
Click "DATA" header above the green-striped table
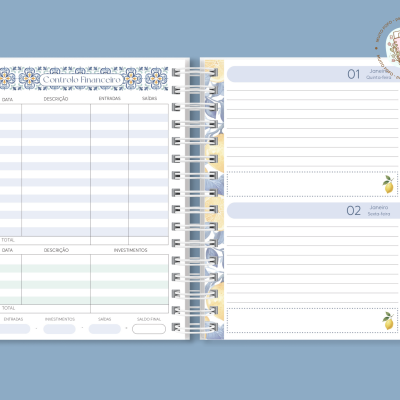[x=7, y=250]
